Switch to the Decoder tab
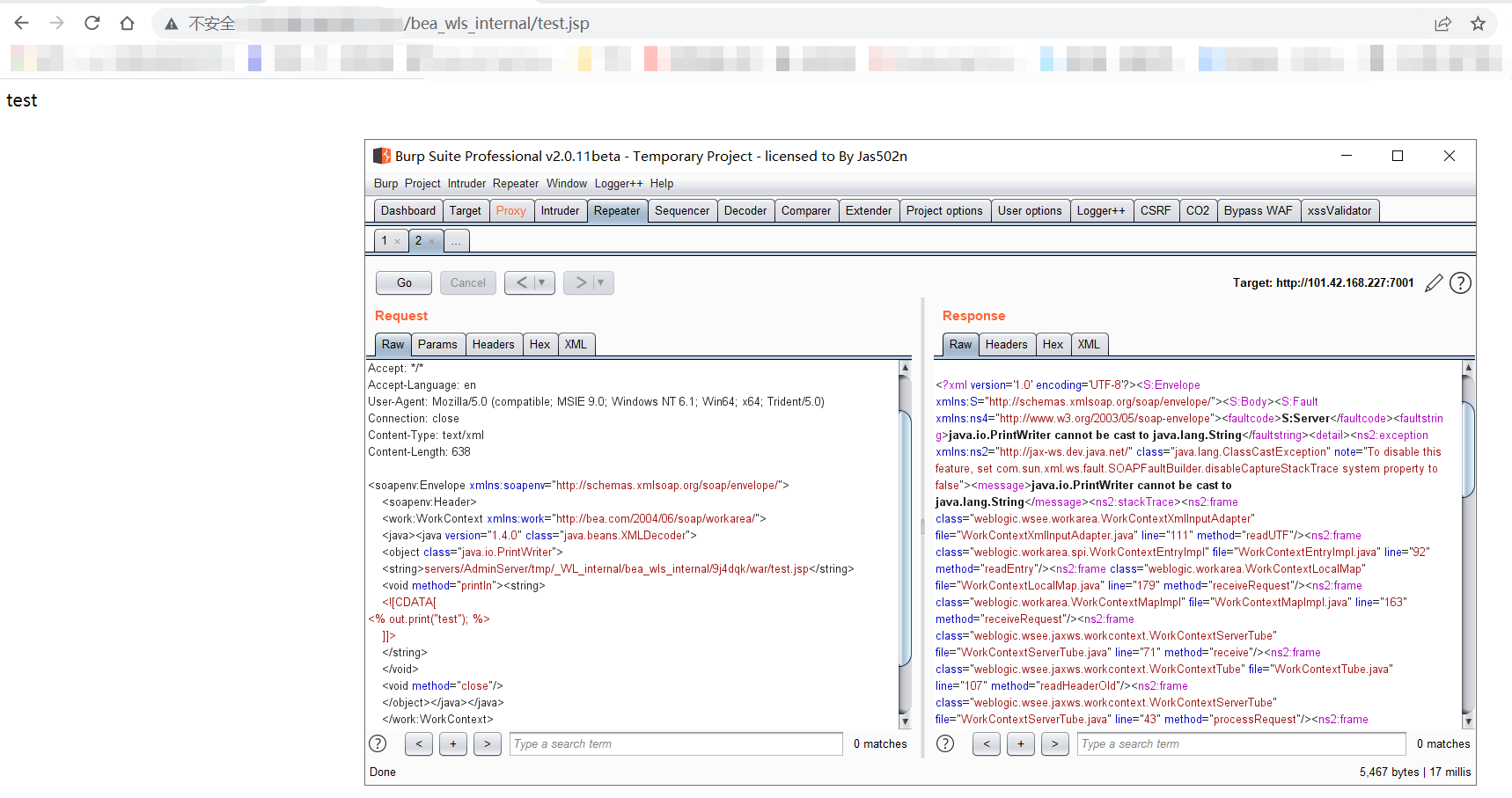 point(745,210)
